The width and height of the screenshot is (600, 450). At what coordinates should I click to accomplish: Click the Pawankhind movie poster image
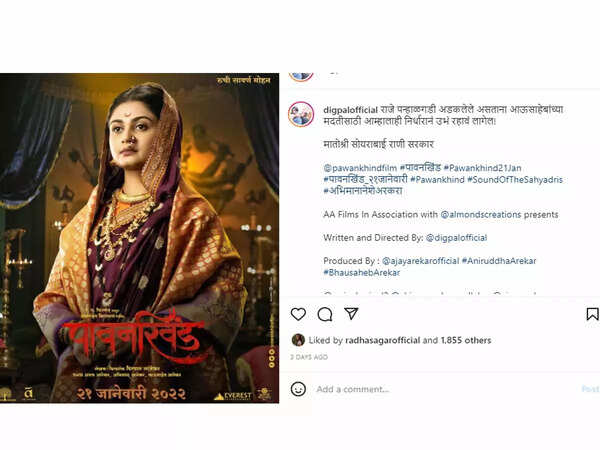[x=139, y=238]
